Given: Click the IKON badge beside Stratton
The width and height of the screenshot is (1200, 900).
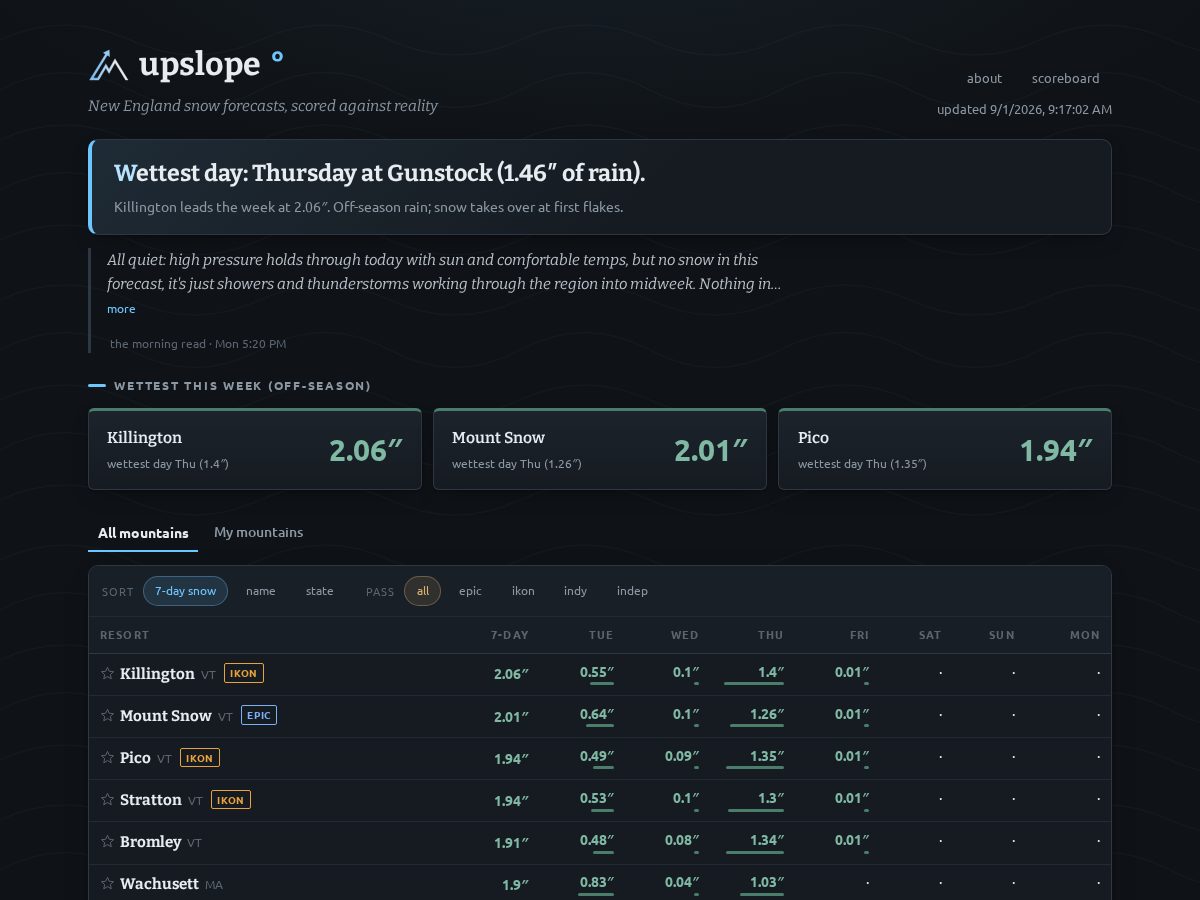Looking at the screenshot, I should tap(231, 800).
